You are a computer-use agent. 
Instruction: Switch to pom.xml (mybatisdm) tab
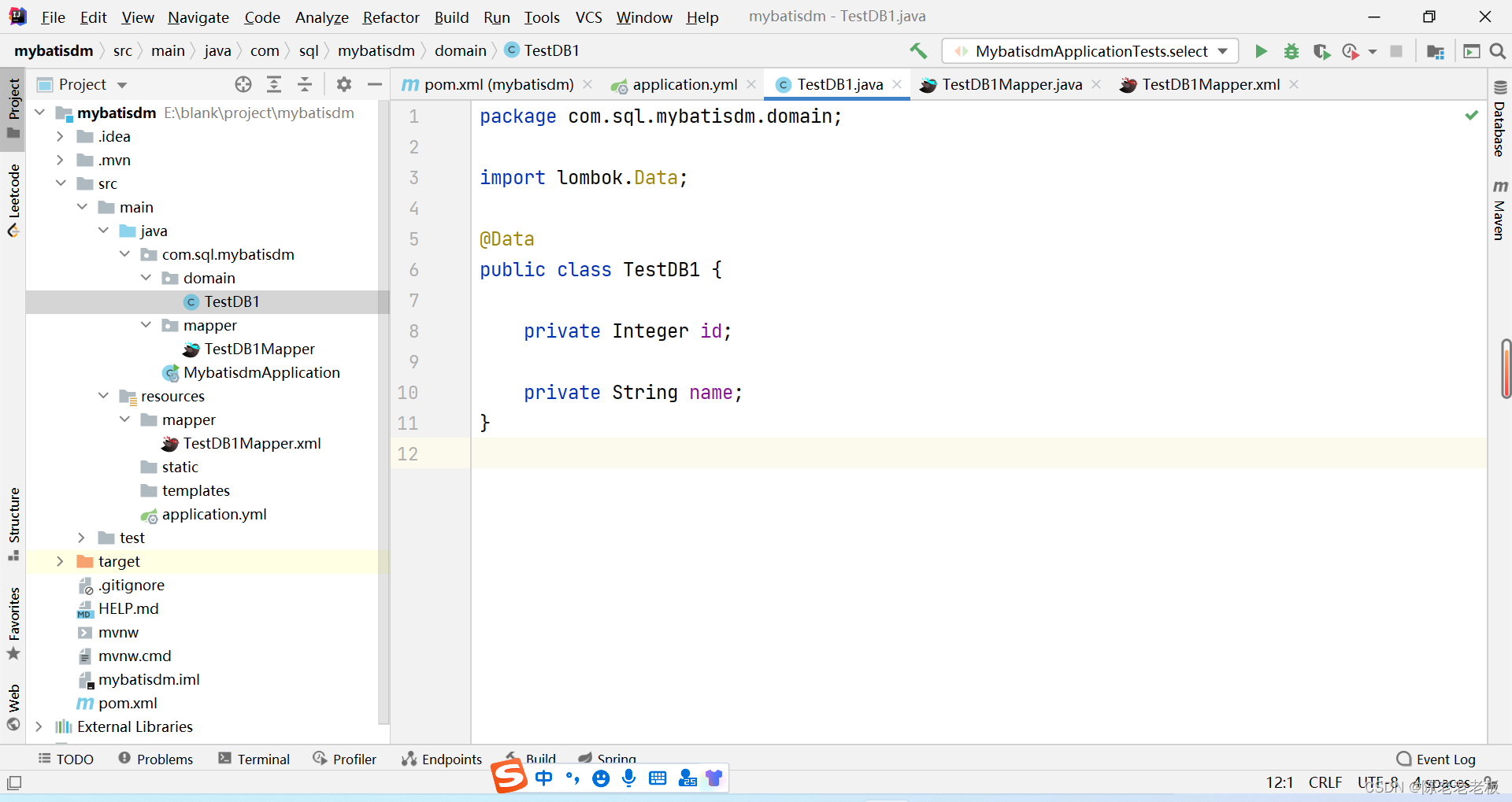coord(498,84)
